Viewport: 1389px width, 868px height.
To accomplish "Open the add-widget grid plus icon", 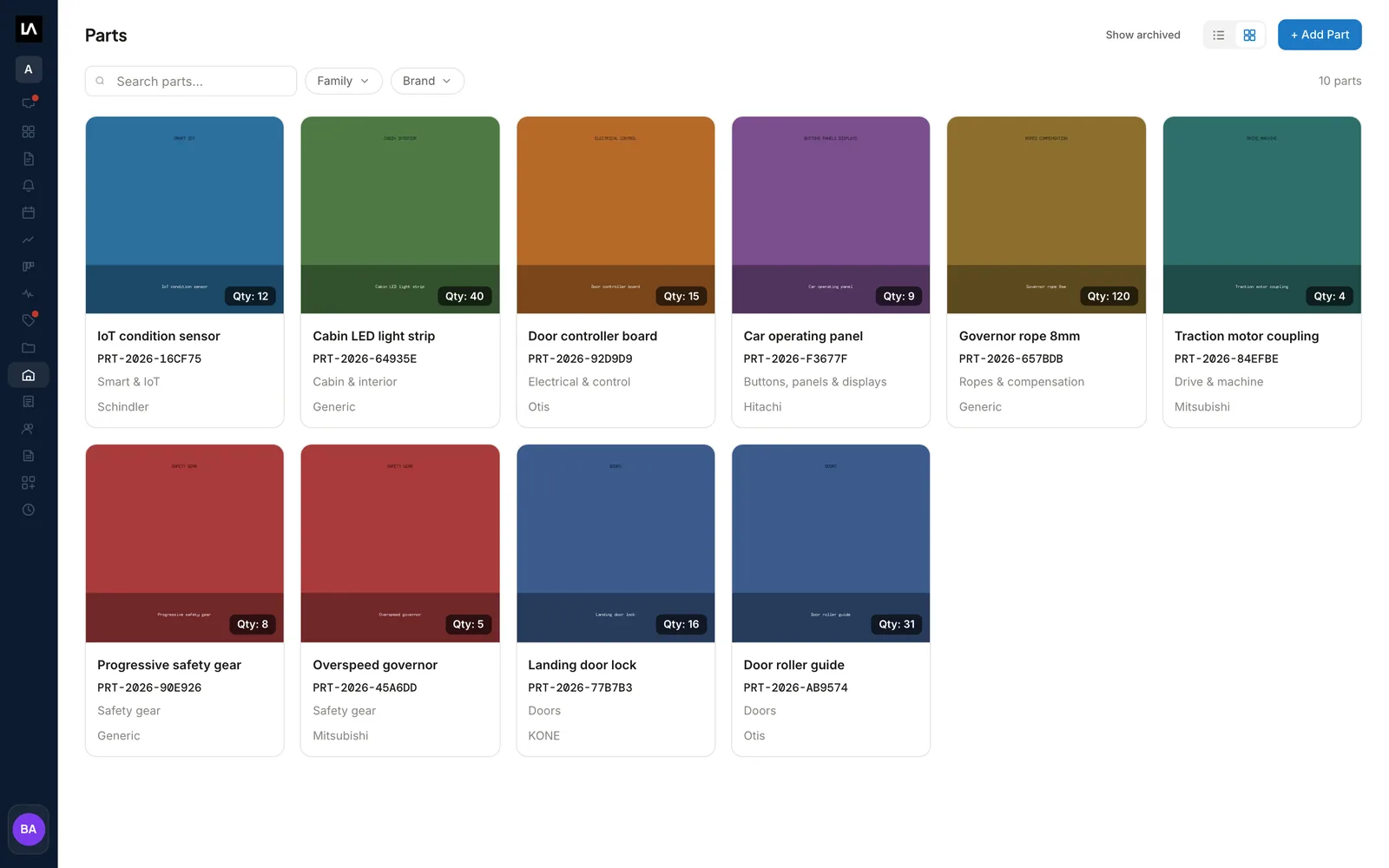I will pyautogui.click(x=29, y=483).
